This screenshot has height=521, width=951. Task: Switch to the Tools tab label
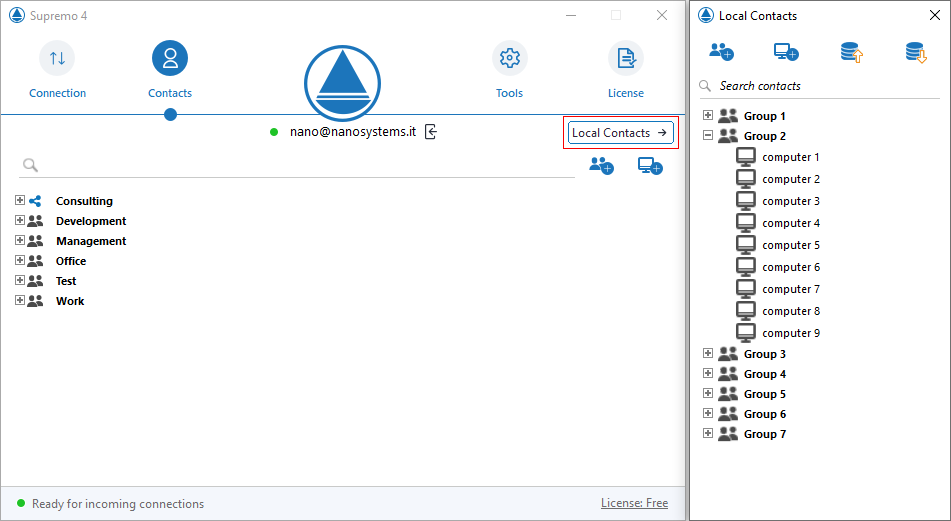[509, 93]
